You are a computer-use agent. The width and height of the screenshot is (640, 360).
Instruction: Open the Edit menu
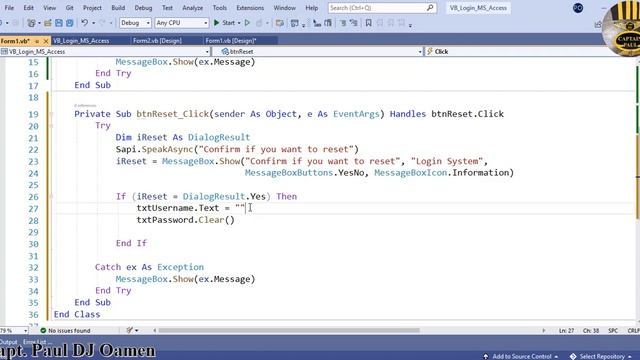(28, 8)
